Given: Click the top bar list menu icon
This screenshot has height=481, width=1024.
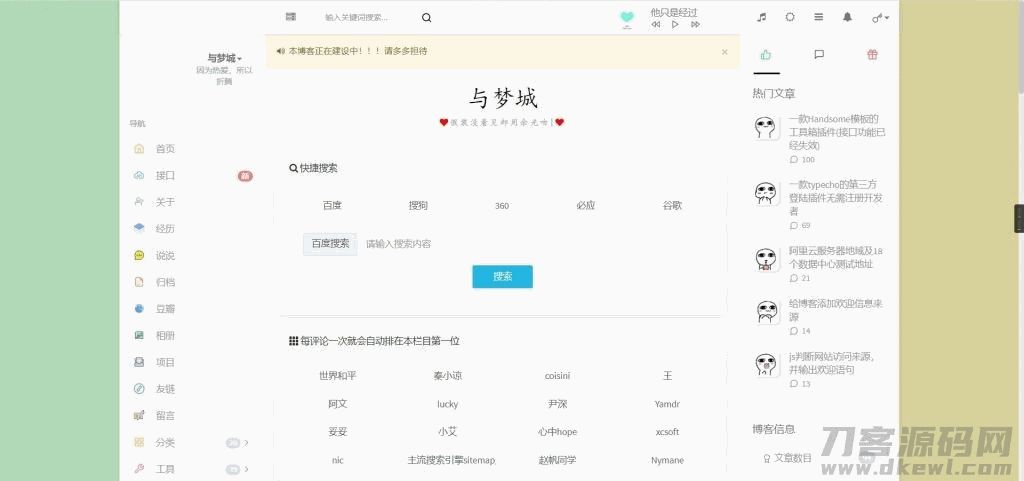Looking at the screenshot, I should 819,17.
